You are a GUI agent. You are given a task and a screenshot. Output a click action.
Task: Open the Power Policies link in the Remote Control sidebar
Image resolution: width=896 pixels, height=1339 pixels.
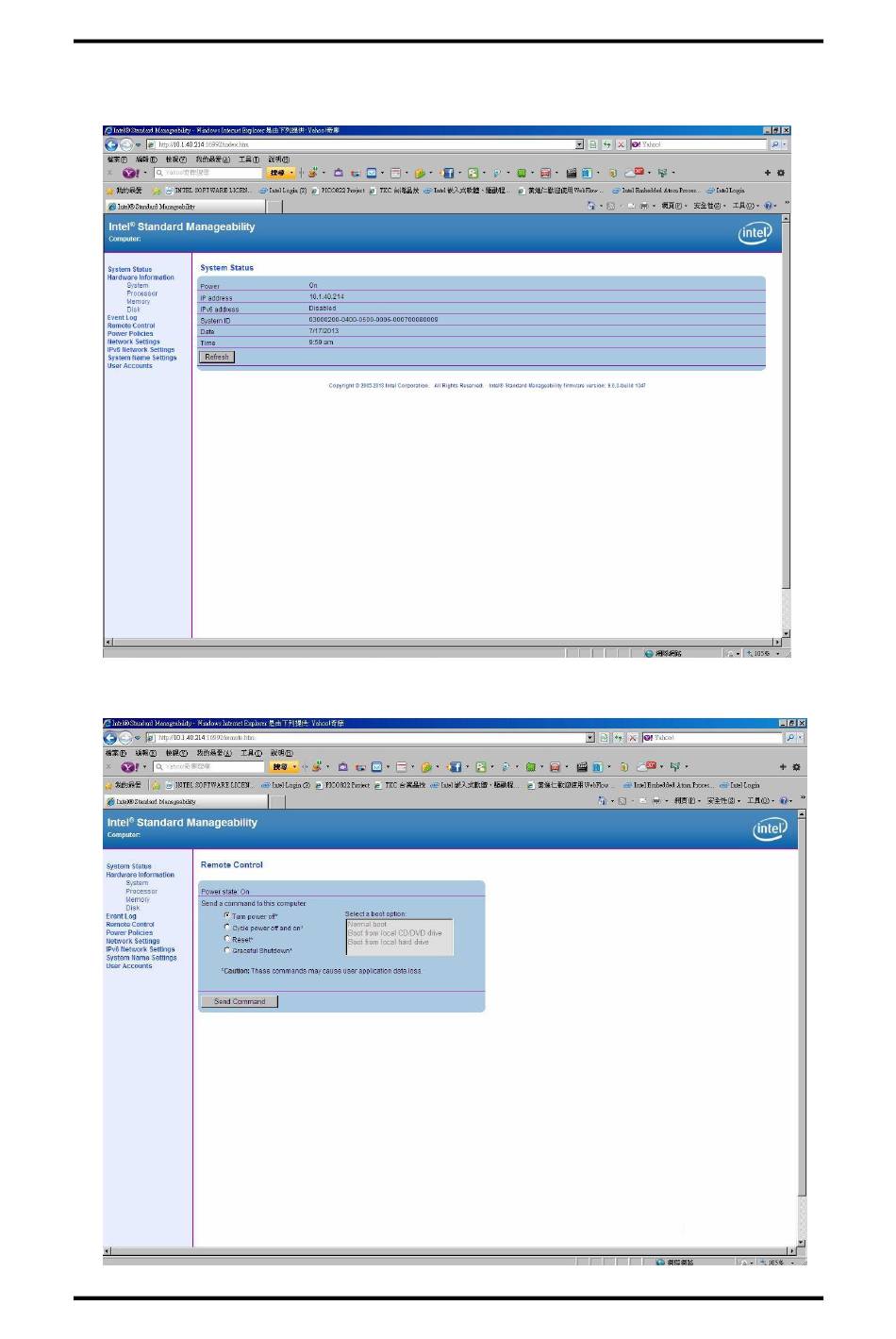[129, 932]
